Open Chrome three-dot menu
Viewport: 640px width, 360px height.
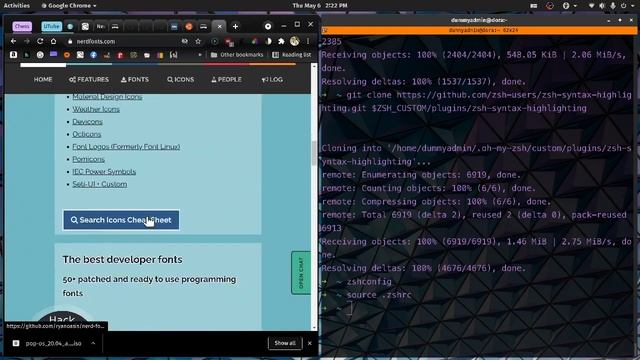[x=308, y=41]
